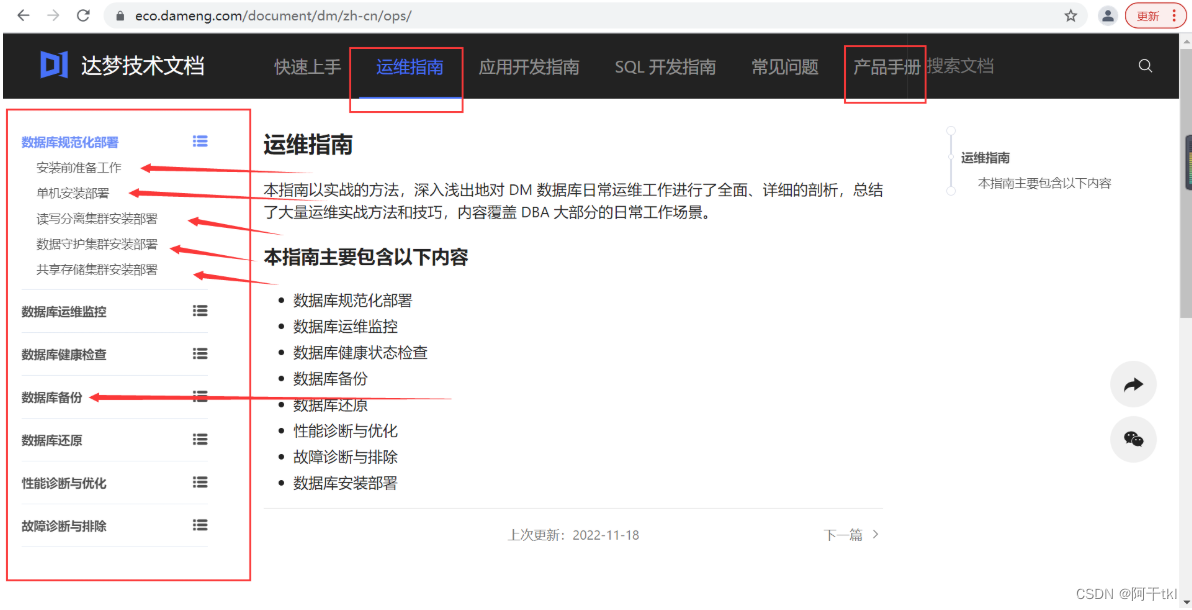
Task: Open sidebar section 数据库备份
Action: click(x=52, y=397)
